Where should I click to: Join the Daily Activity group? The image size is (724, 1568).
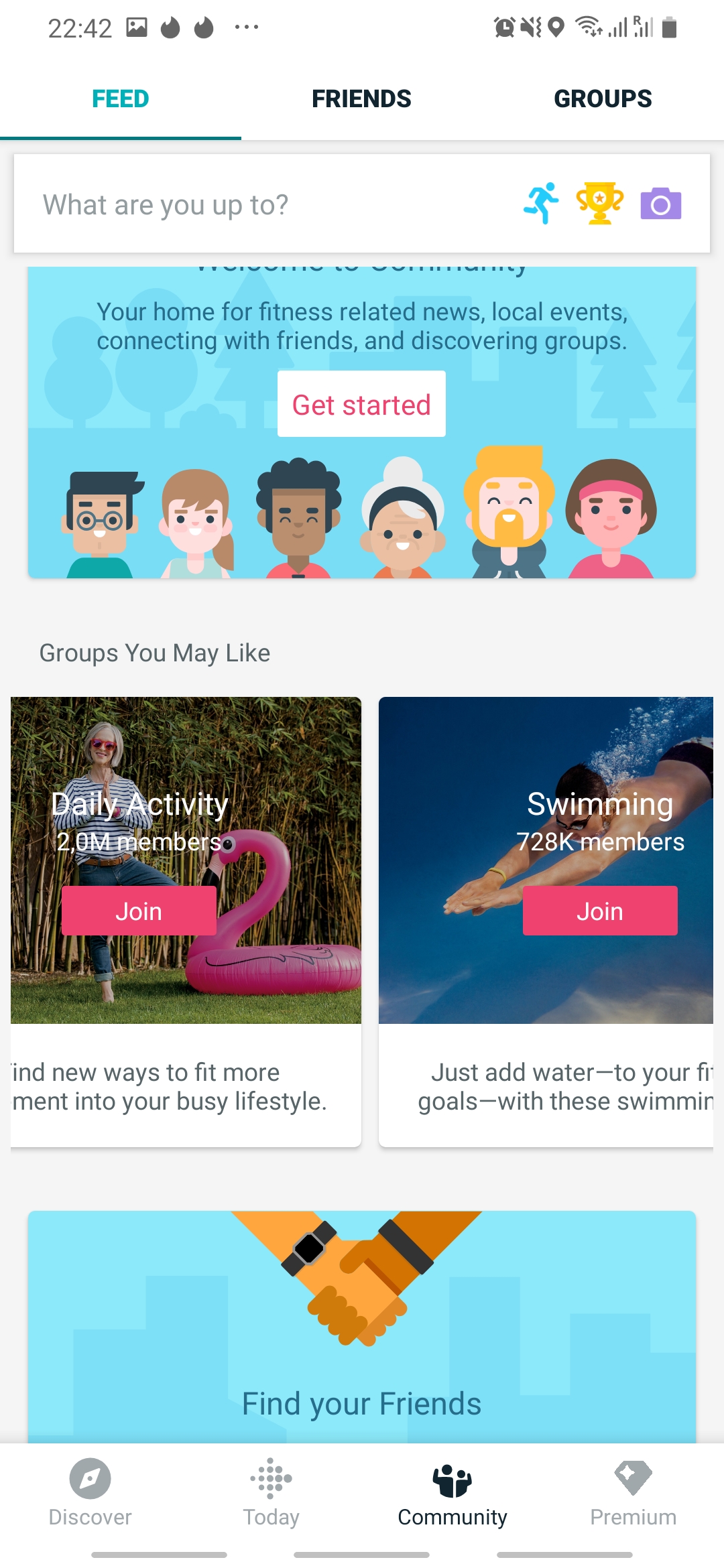tap(139, 911)
